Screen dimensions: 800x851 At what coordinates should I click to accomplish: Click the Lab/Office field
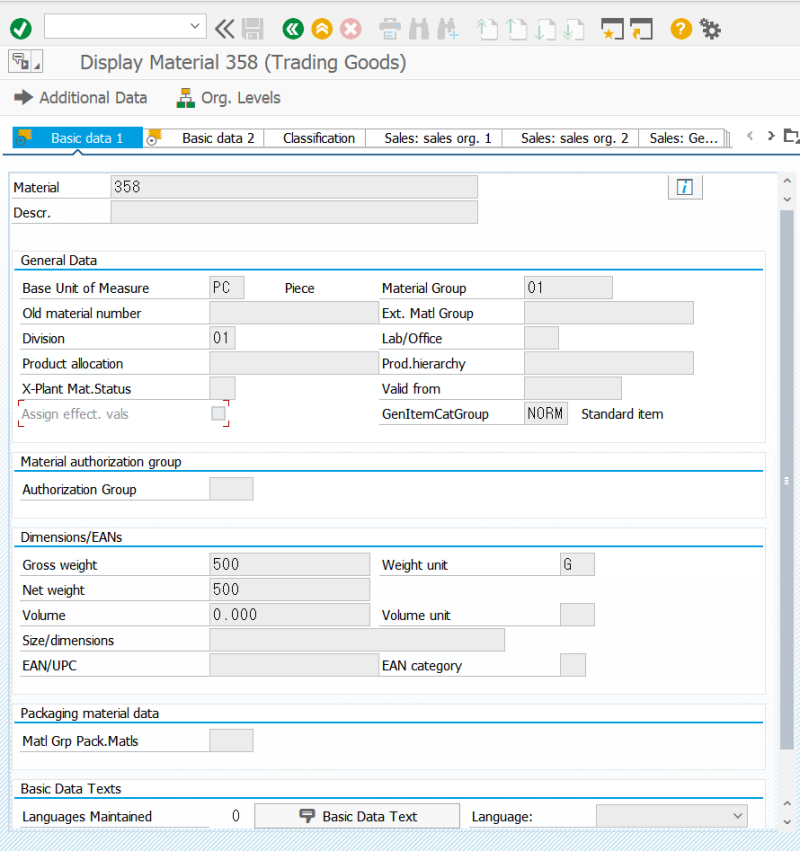[542, 338]
